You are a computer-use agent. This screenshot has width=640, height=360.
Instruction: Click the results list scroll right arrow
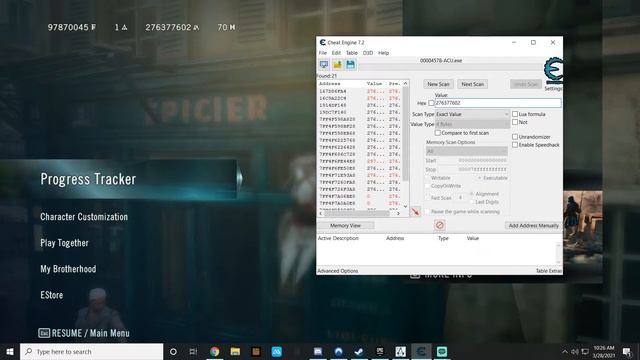tap(398, 213)
